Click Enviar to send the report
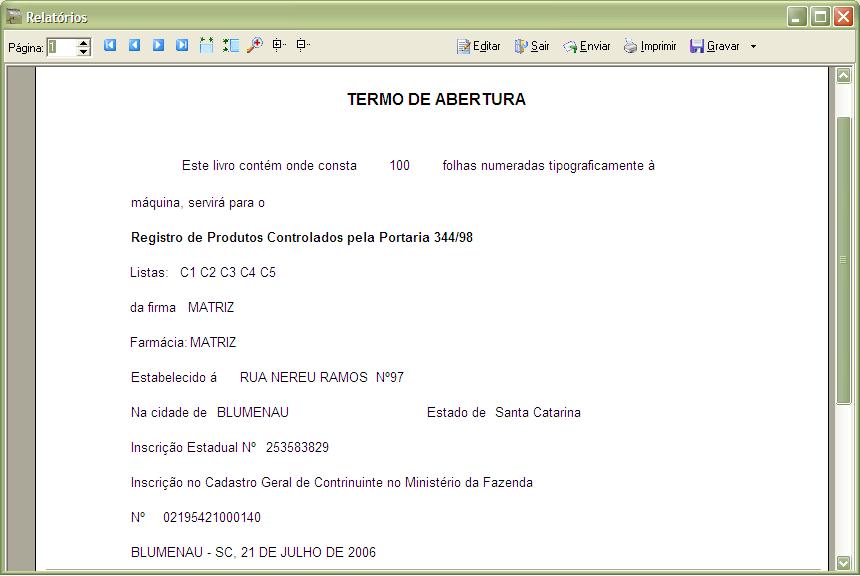This screenshot has width=860, height=576. 586,46
